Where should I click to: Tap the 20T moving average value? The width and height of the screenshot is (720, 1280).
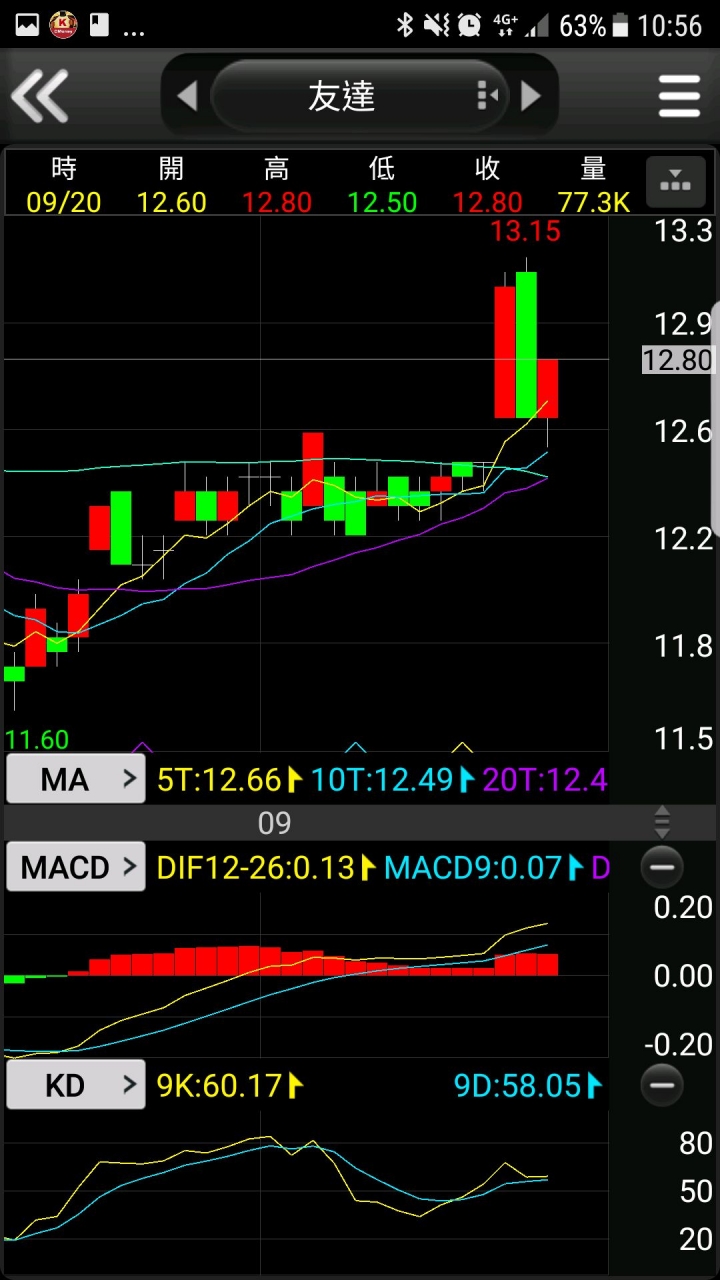(546, 780)
